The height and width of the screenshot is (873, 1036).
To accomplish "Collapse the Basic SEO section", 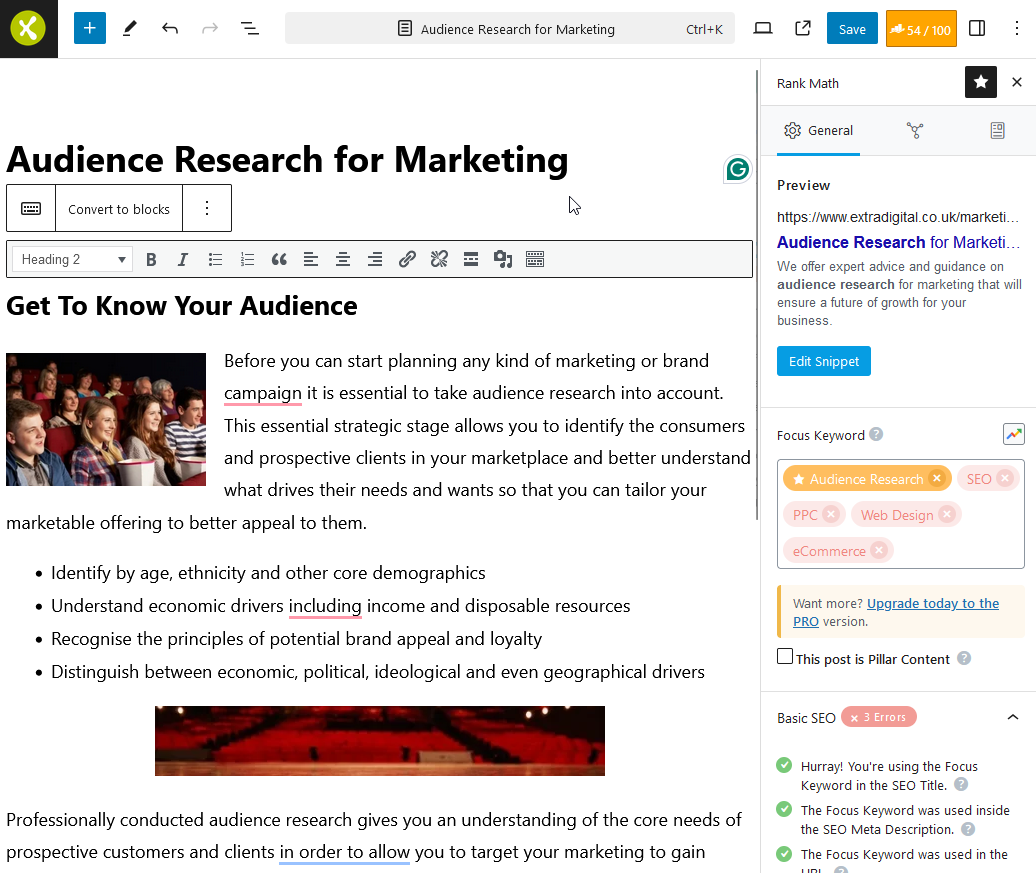I will click(1013, 717).
